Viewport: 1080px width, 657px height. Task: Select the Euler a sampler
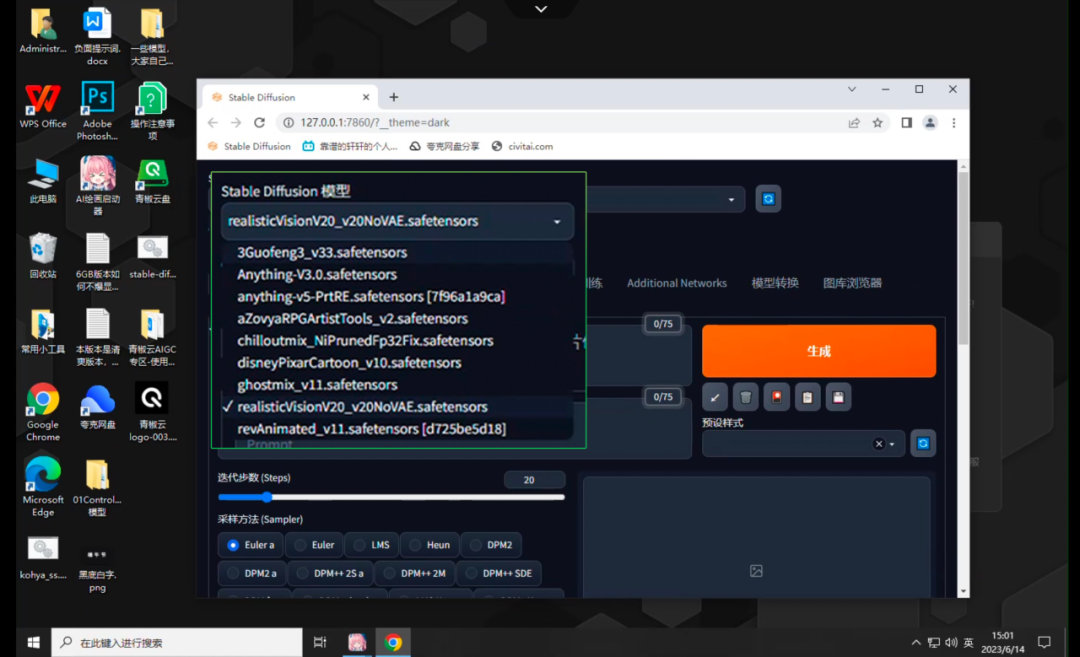coord(251,545)
